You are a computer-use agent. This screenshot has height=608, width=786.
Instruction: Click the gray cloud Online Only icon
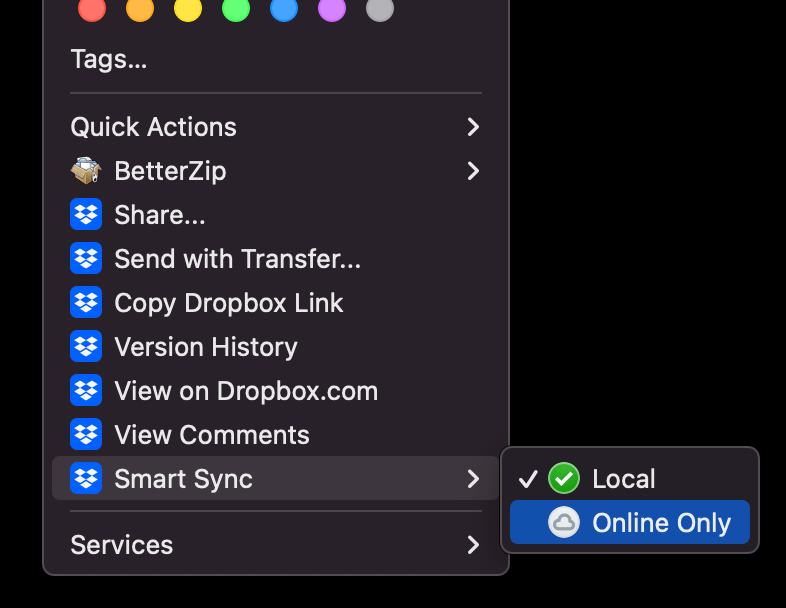[564, 522]
